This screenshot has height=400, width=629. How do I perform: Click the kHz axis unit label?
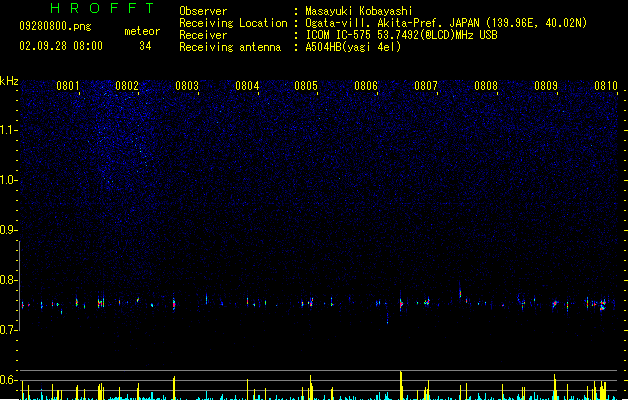tap(9, 81)
